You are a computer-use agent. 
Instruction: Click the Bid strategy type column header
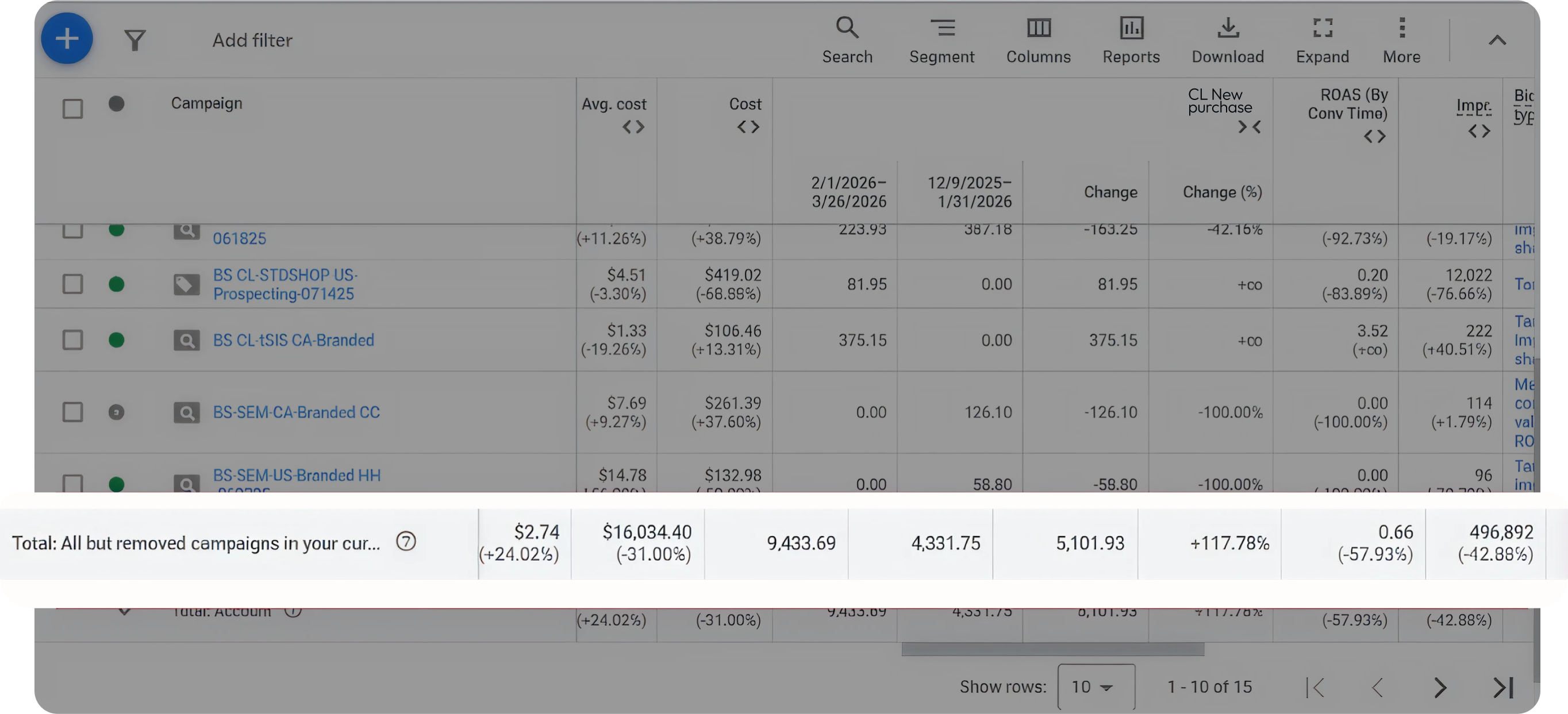click(x=1524, y=106)
